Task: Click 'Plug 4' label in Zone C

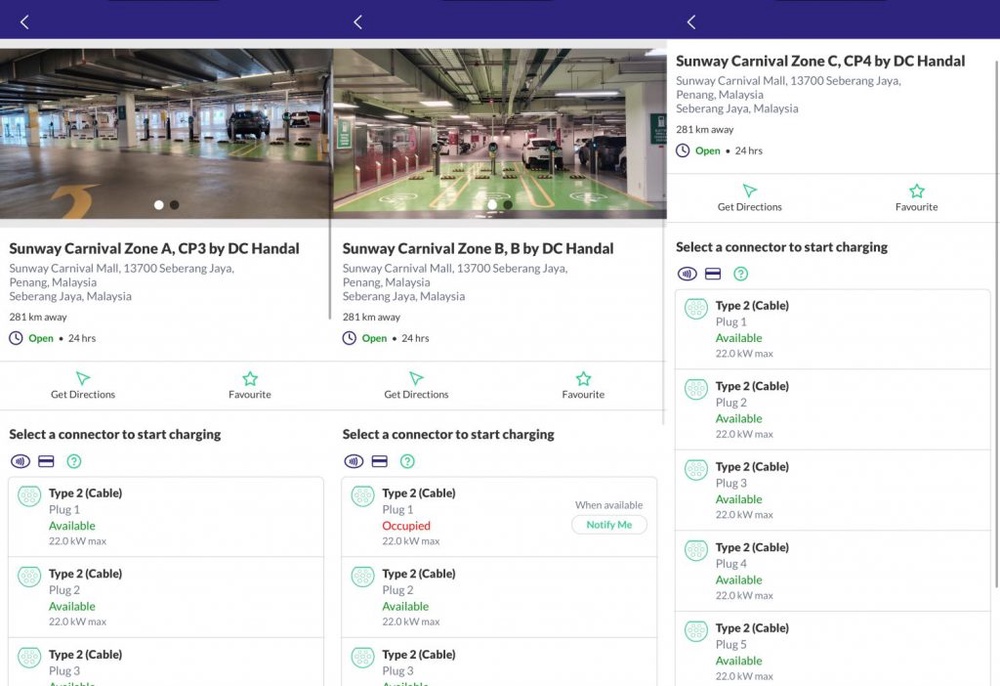Action: [731, 564]
